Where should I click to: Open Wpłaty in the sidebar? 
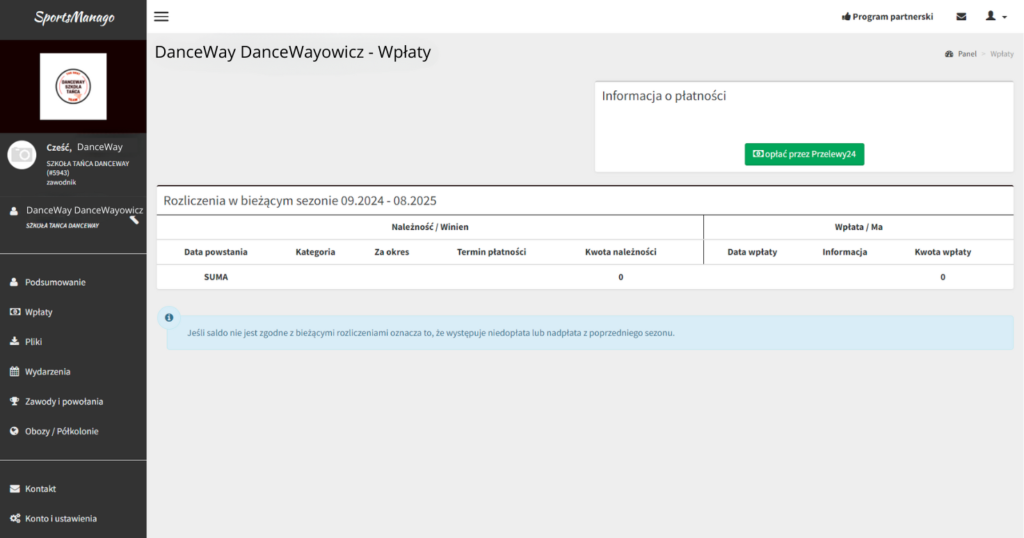click(x=38, y=312)
